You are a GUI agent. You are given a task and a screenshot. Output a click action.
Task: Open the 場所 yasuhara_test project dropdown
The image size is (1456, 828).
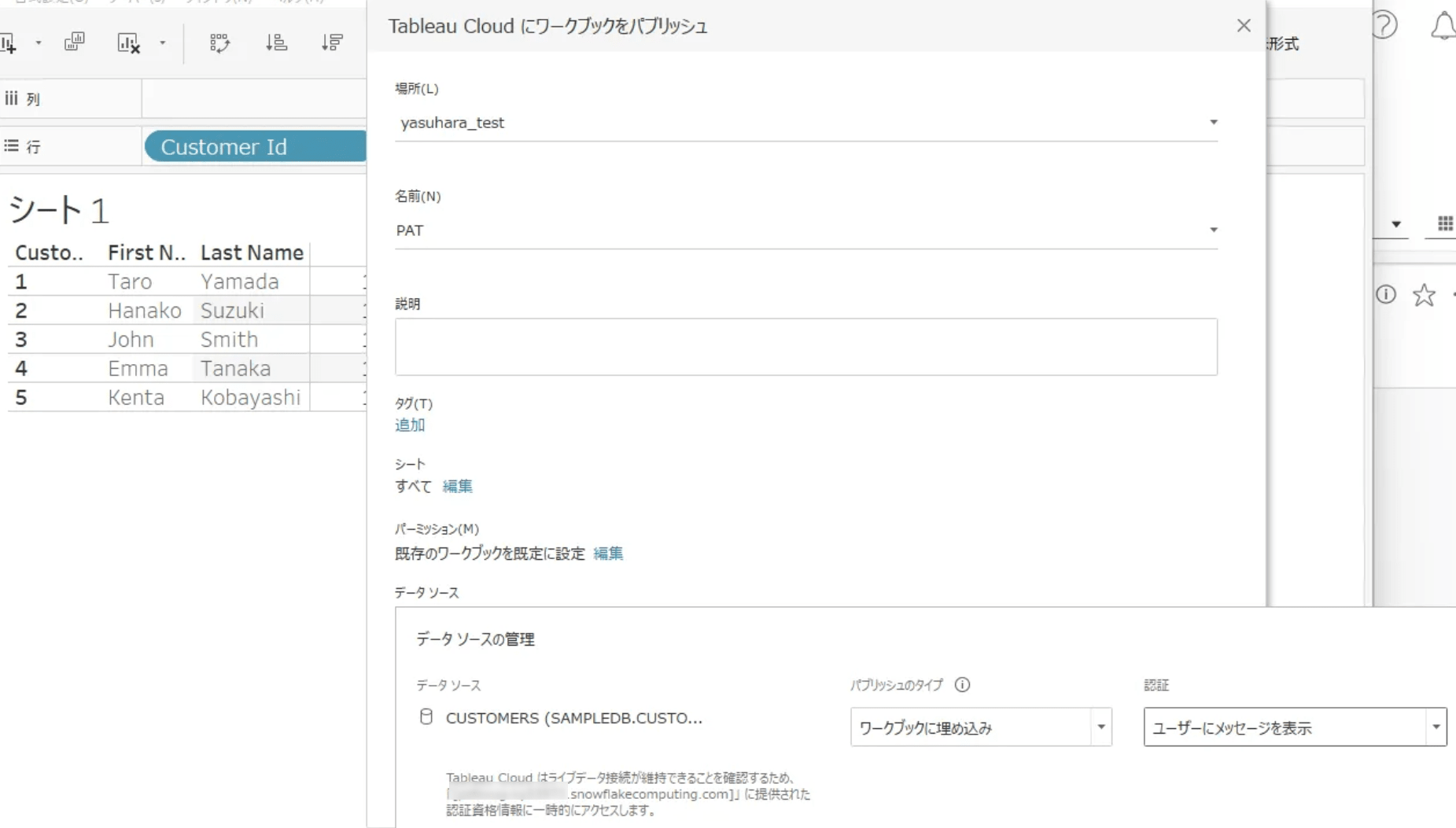[x=806, y=123]
